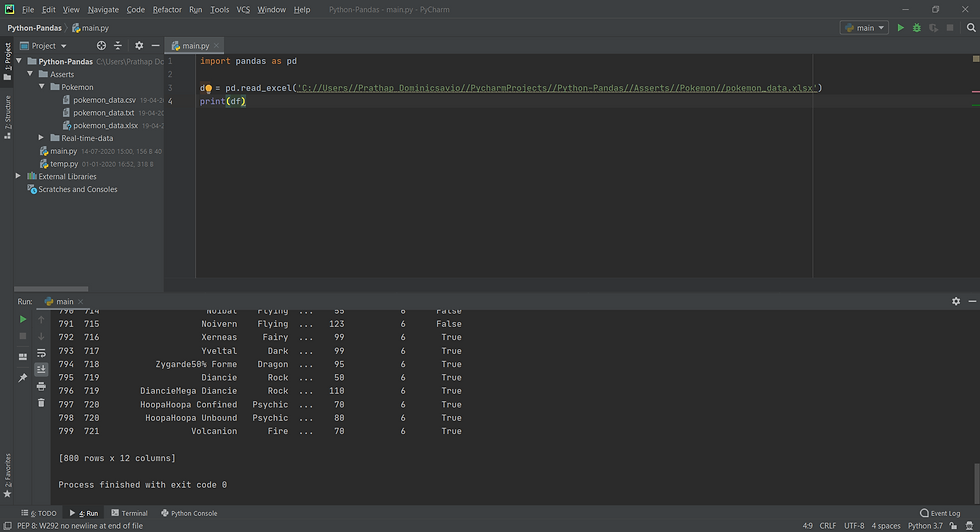Image resolution: width=980 pixels, height=532 pixels.
Task: Open the Navigate menu
Action: 103,9
